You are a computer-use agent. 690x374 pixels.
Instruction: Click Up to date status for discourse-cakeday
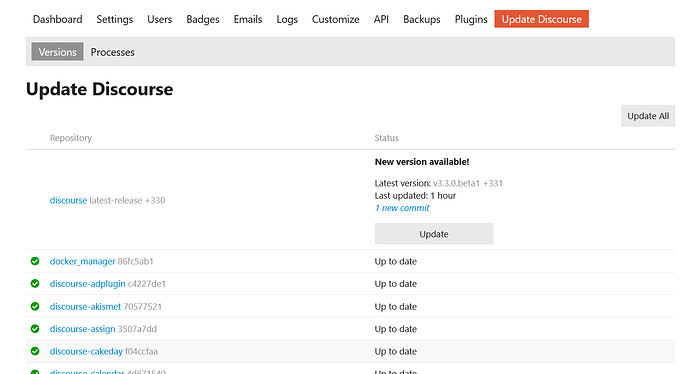click(x=396, y=352)
